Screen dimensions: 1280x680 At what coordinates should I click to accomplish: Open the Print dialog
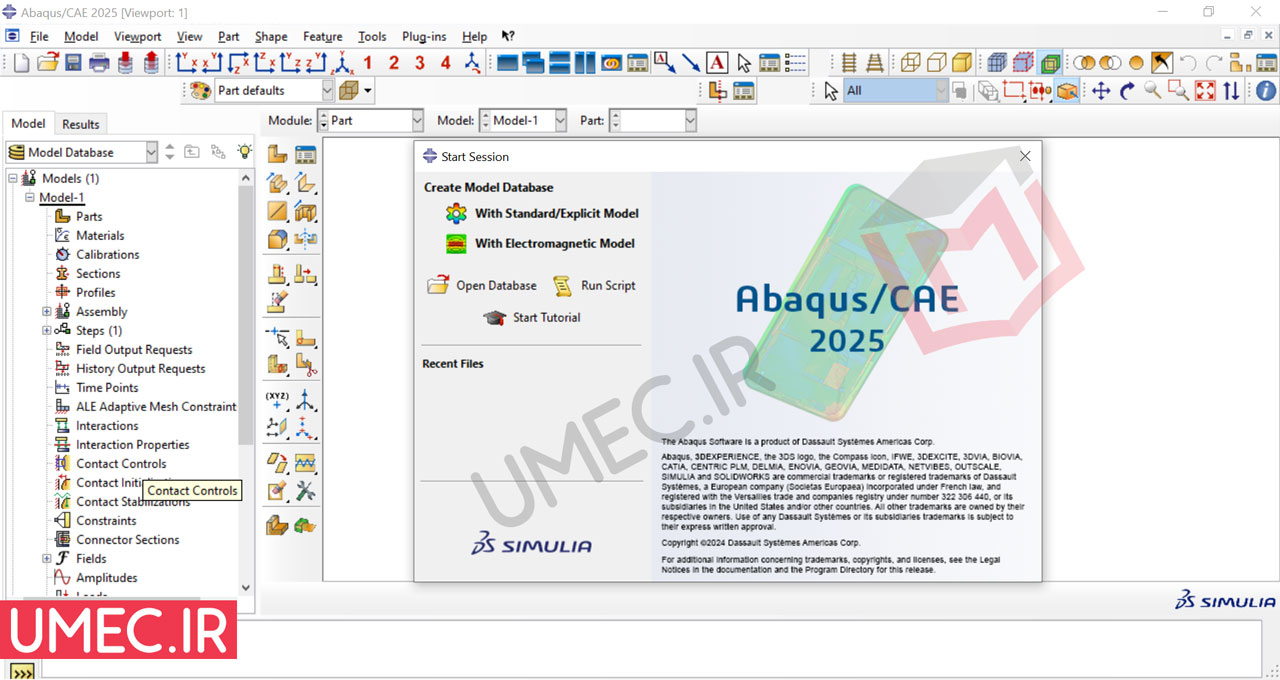(x=98, y=62)
